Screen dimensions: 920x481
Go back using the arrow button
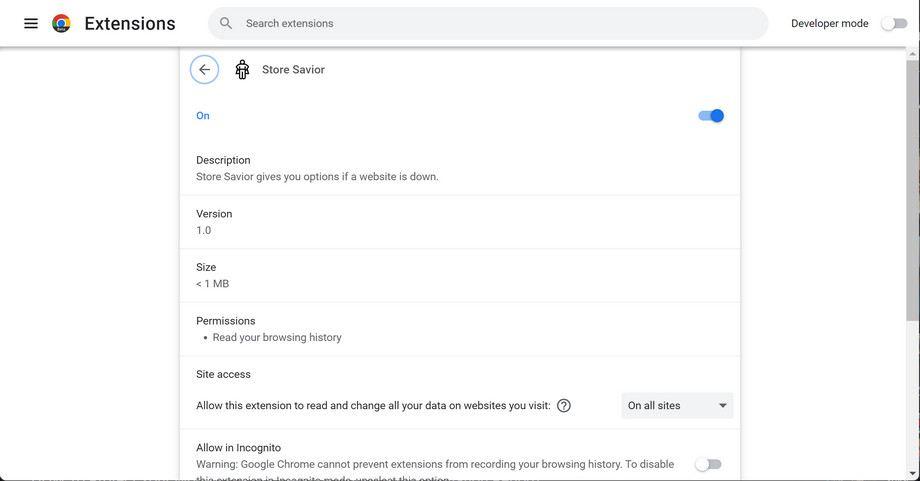204,69
